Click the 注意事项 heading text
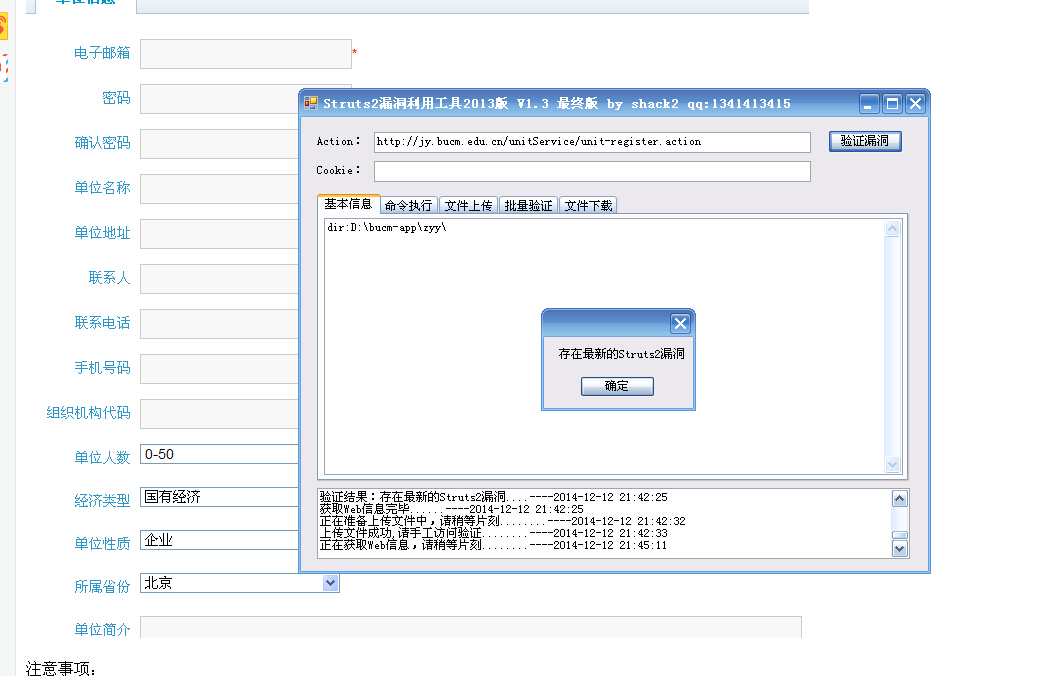The image size is (1060, 676). click(61, 668)
